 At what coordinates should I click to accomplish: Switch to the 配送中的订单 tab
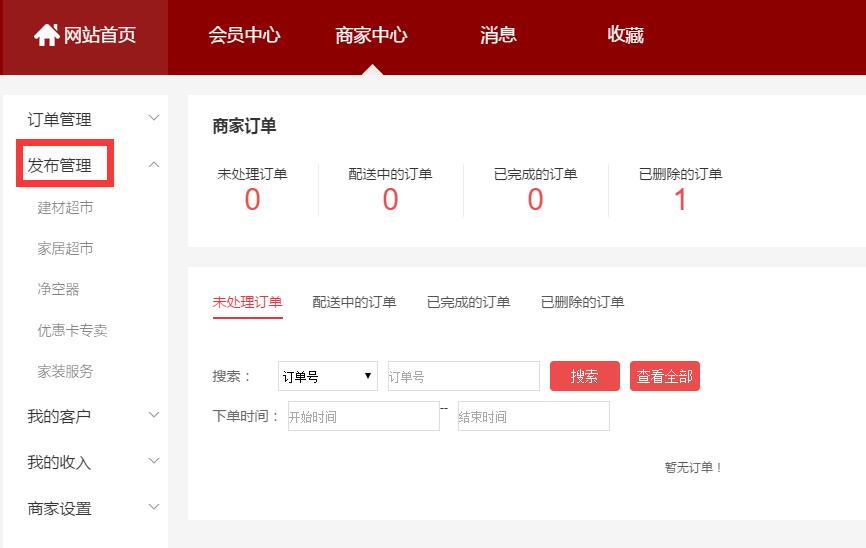pyautogui.click(x=354, y=302)
